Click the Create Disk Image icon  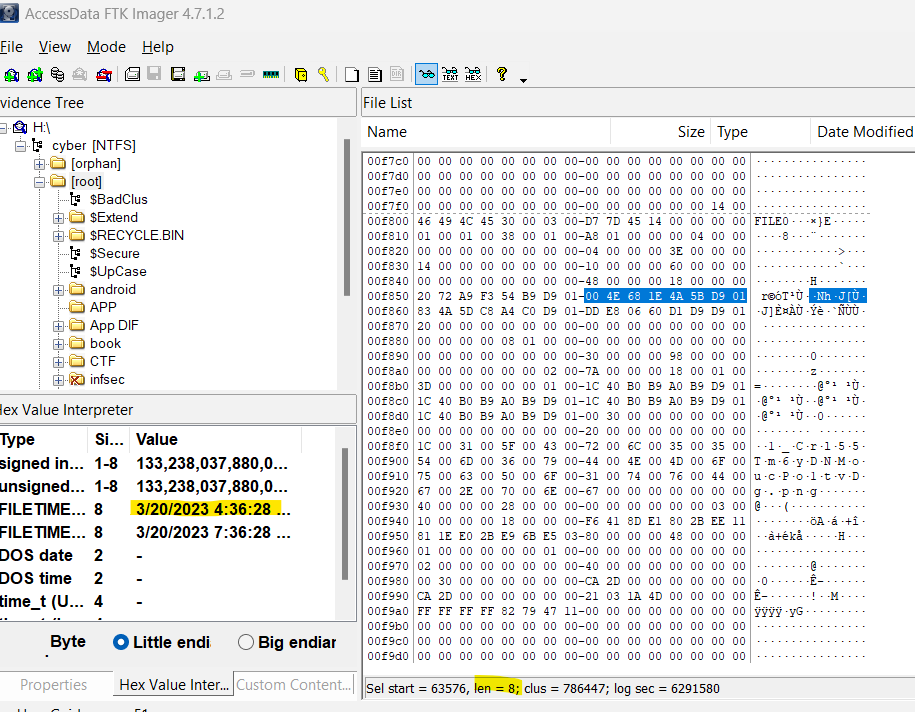click(132, 75)
